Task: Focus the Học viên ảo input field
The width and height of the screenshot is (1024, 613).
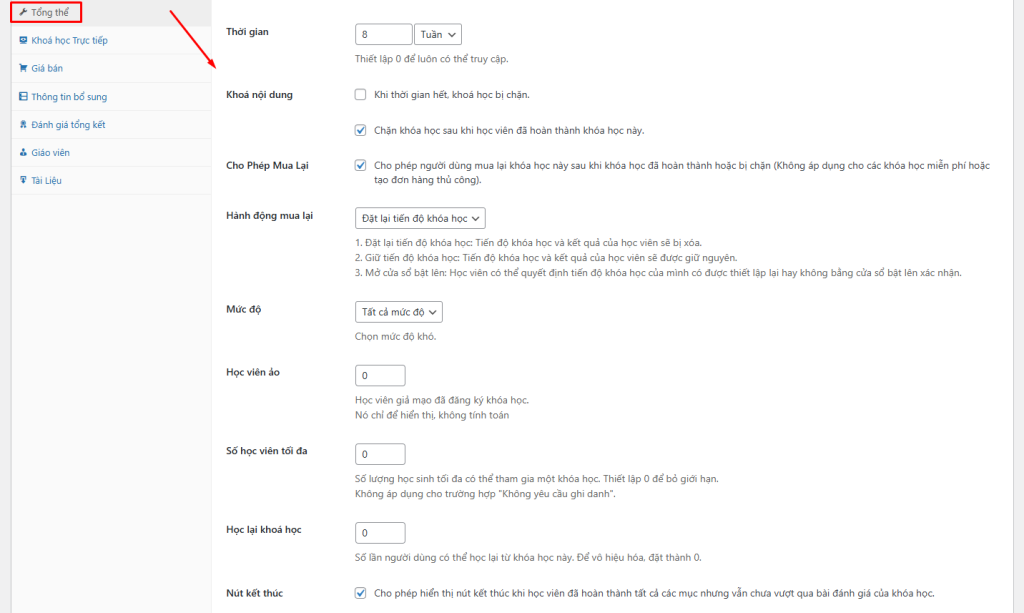Action: [x=380, y=375]
